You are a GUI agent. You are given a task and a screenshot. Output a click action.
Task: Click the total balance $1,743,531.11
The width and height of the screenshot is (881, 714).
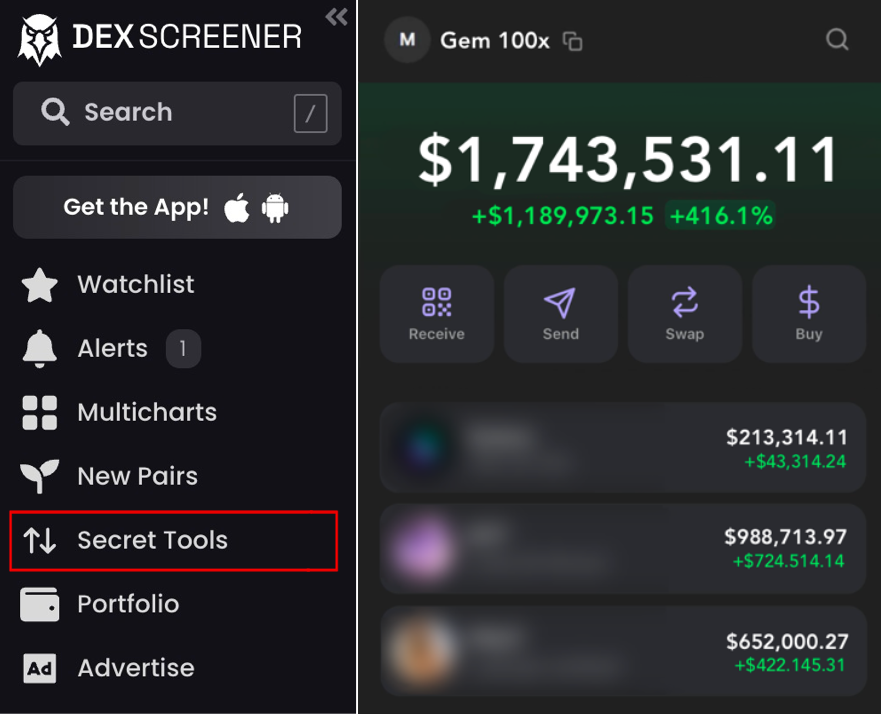click(x=629, y=160)
